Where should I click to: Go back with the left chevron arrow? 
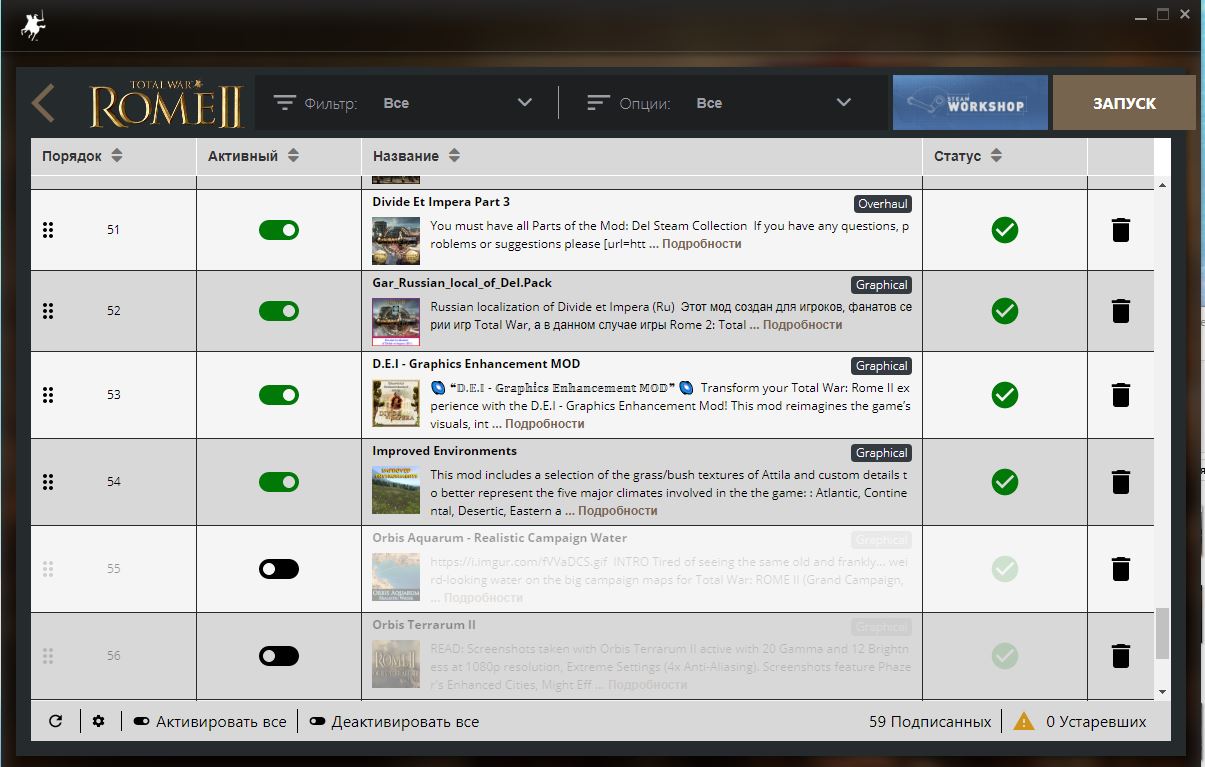tap(43, 103)
